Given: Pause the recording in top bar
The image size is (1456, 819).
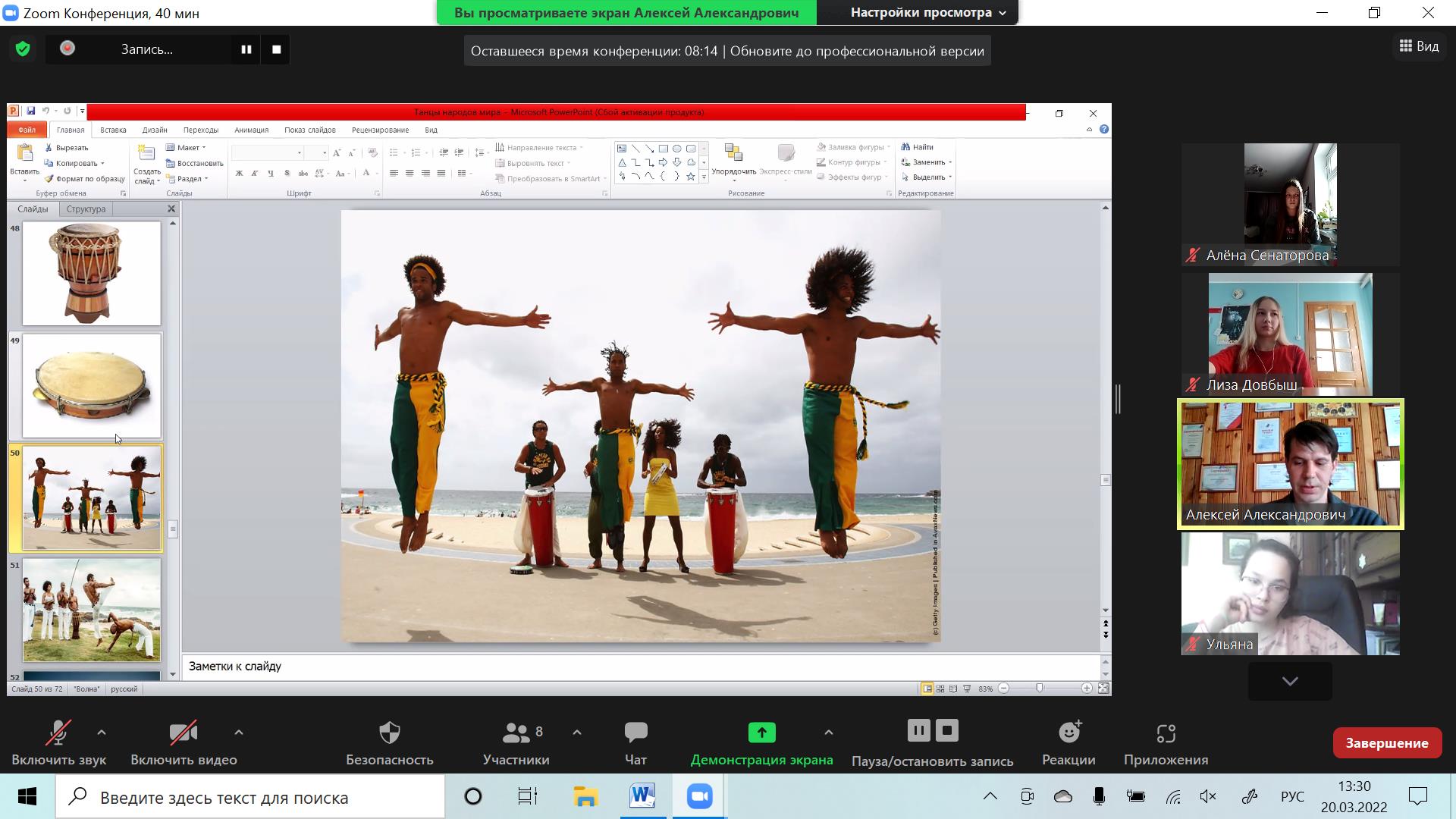Looking at the screenshot, I should pyautogui.click(x=246, y=49).
